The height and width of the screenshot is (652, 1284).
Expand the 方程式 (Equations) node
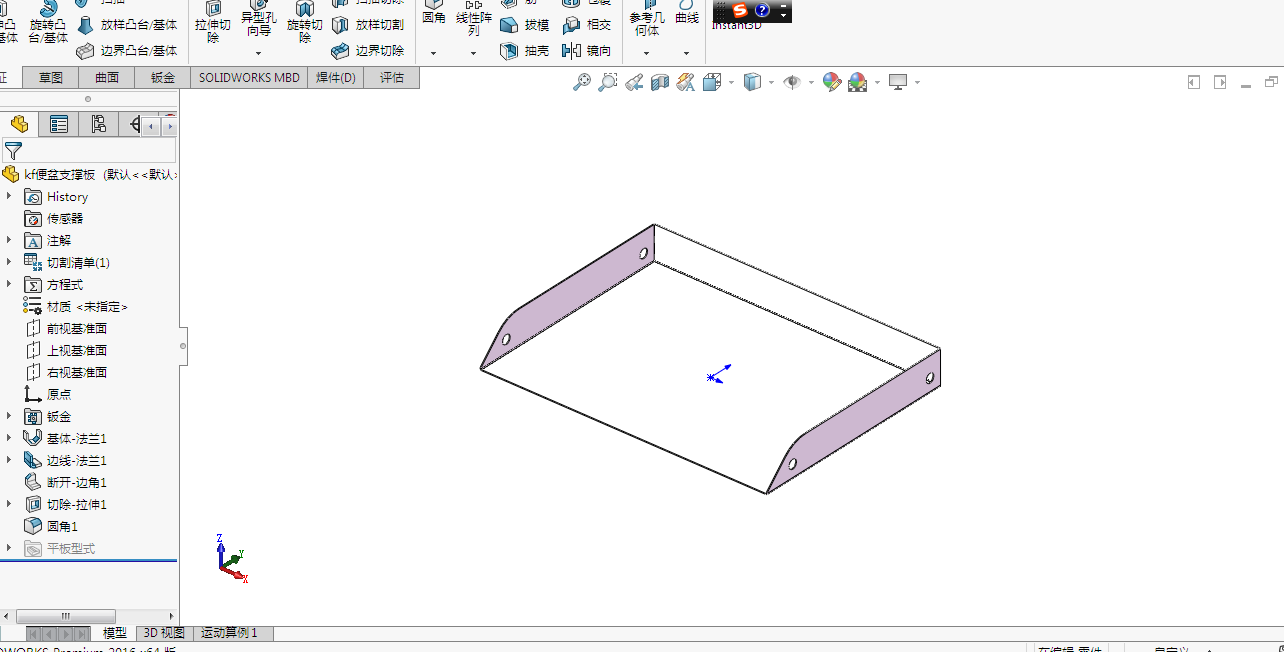[x=8, y=284]
